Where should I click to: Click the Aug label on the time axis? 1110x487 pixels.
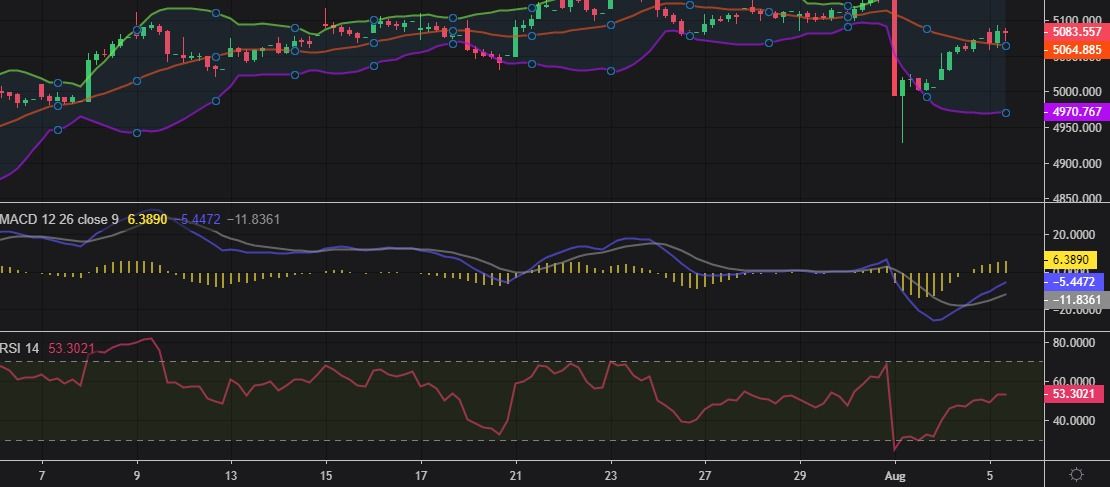(x=896, y=474)
